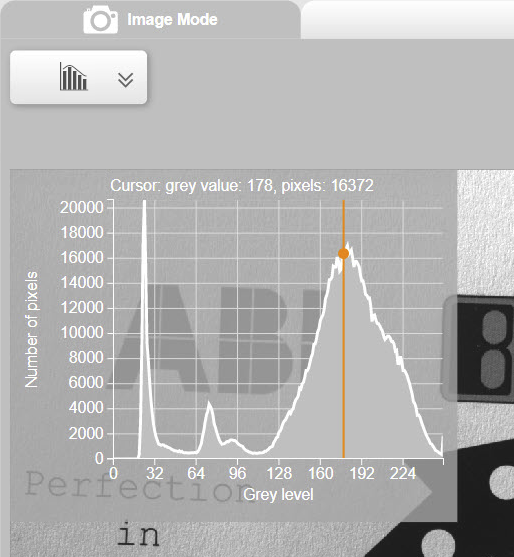Click the 64 label on Grey level axis
514x557 pixels.
[x=196, y=474]
